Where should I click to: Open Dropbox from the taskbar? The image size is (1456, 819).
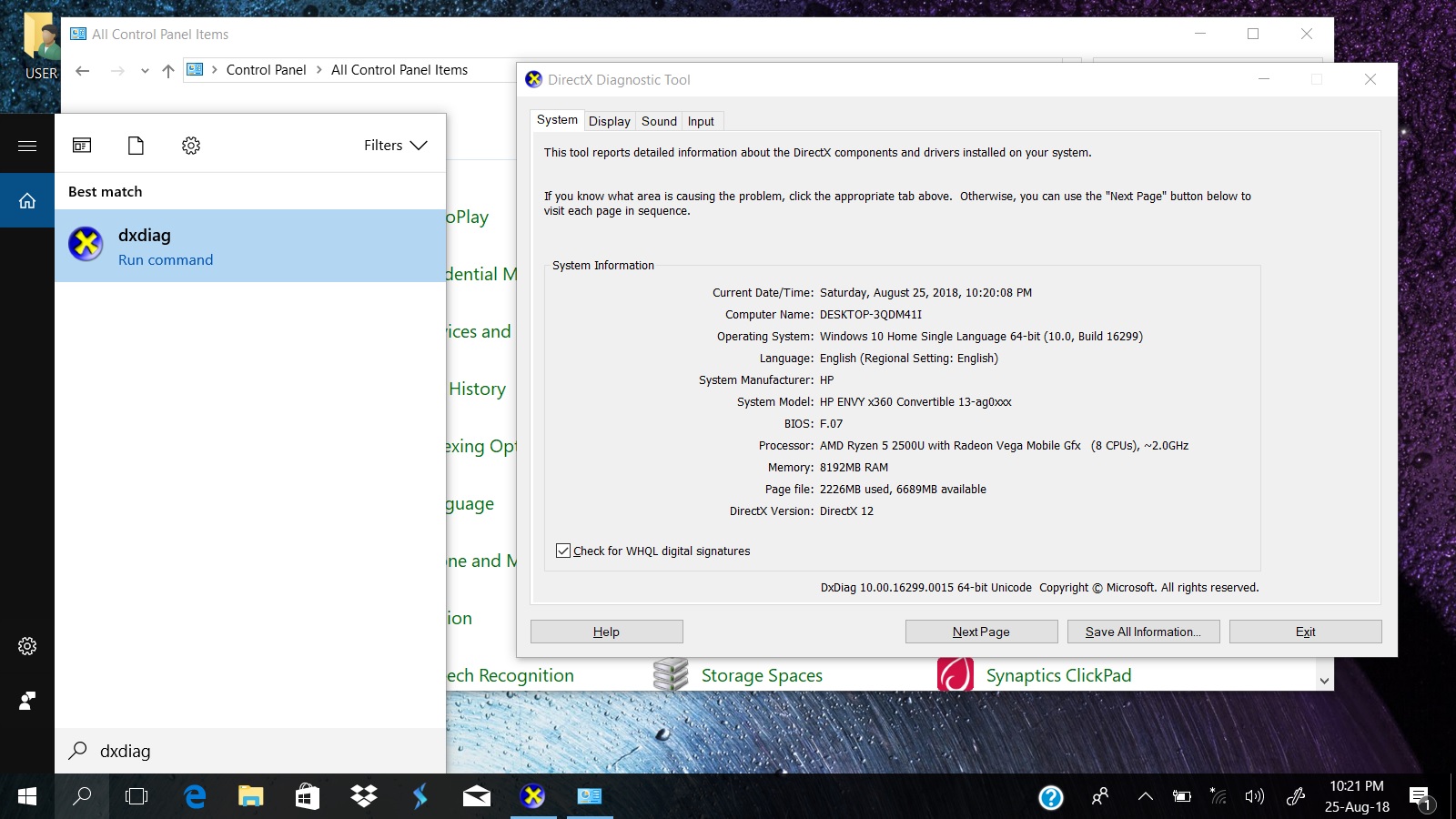pyautogui.click(x=363, y=796)
